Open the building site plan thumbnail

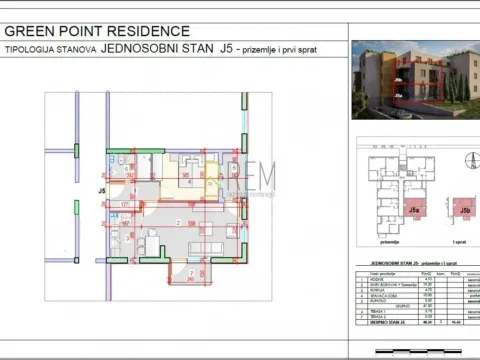418,192
